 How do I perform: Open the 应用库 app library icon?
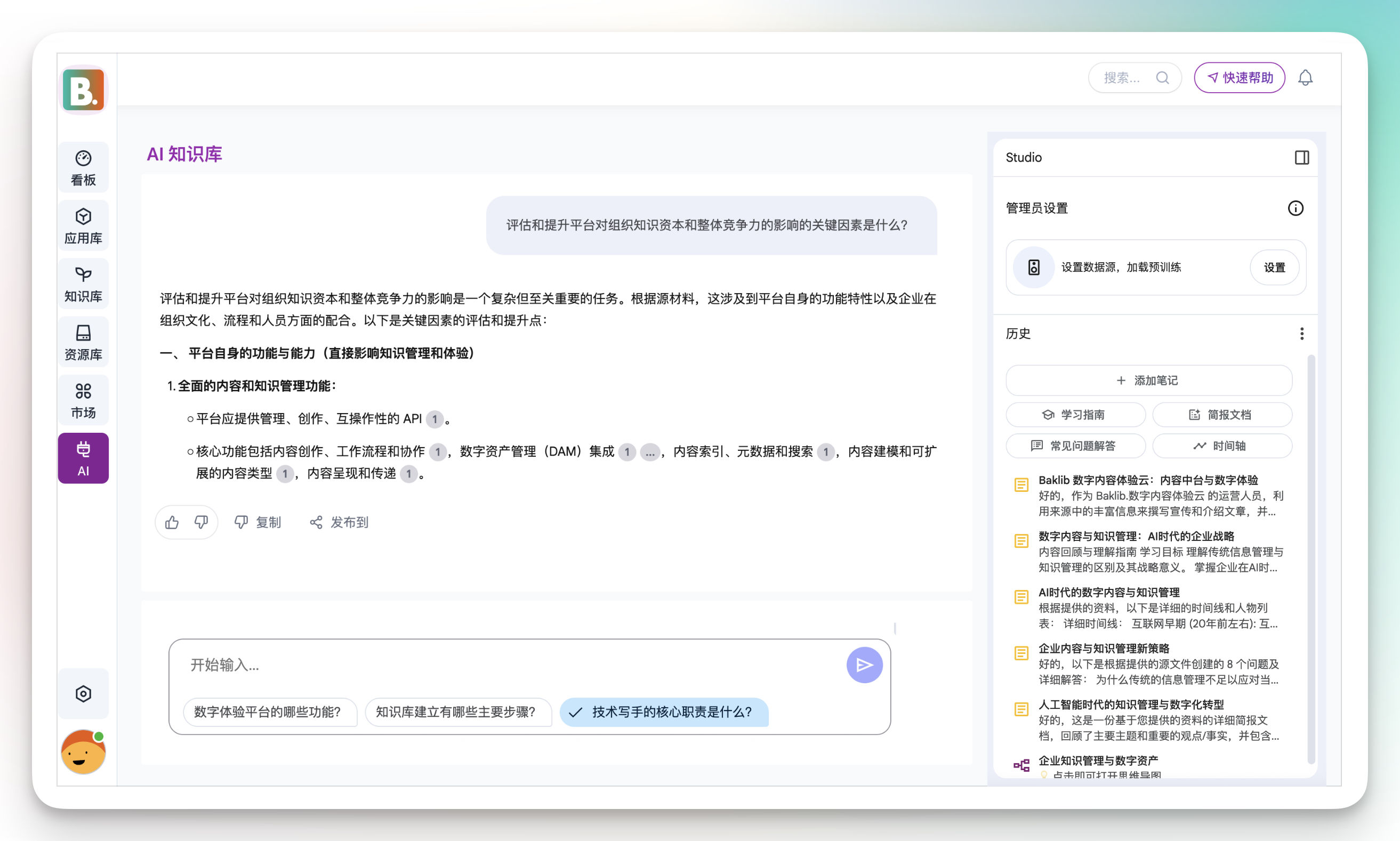(83, 226)
